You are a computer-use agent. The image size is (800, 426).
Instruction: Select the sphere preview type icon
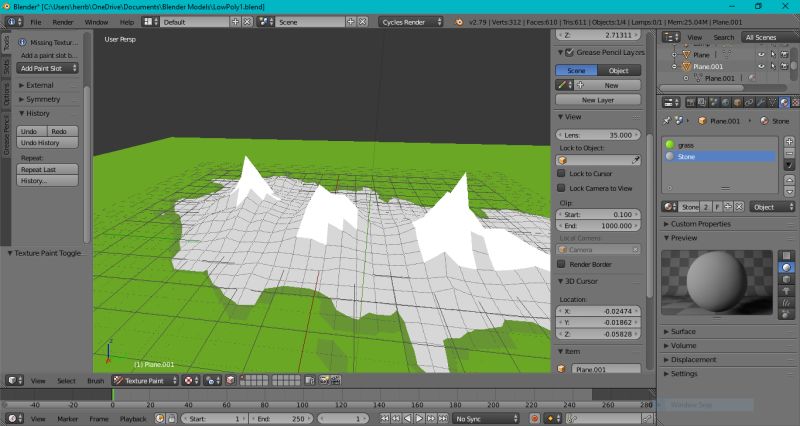coord(786,267)
